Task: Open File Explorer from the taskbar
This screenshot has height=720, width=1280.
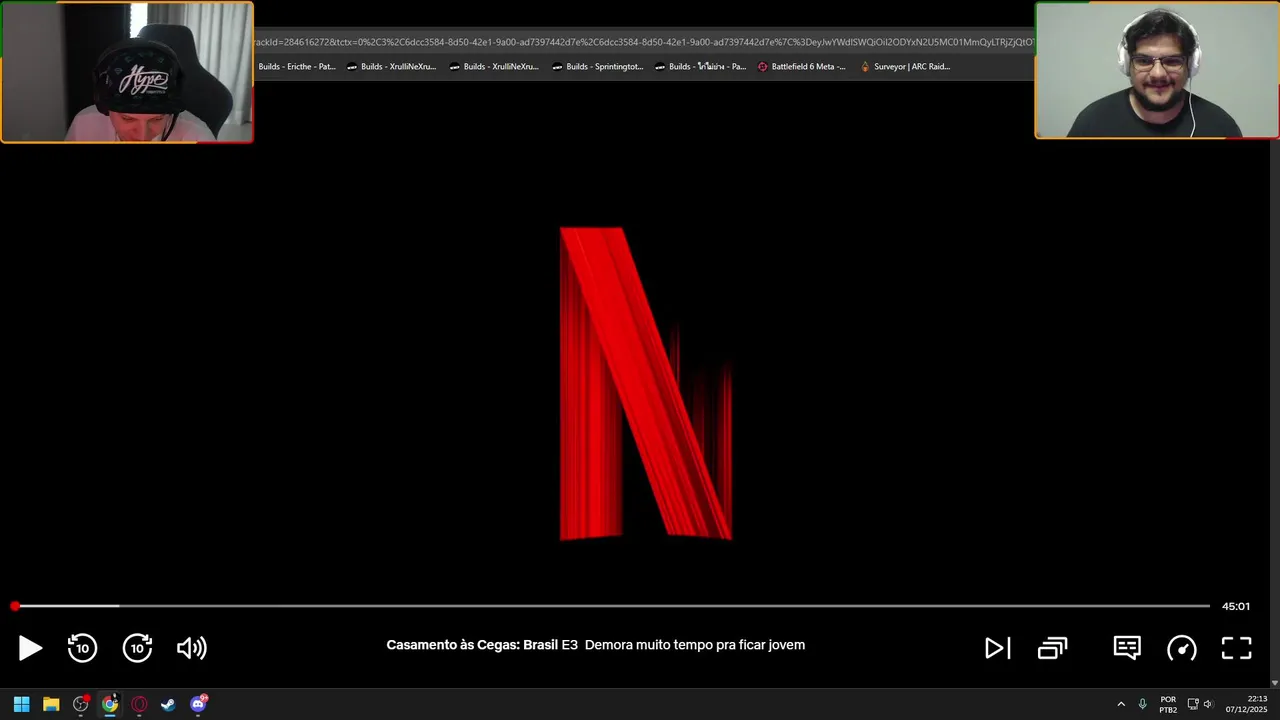Action: click(x=51, y=704)
